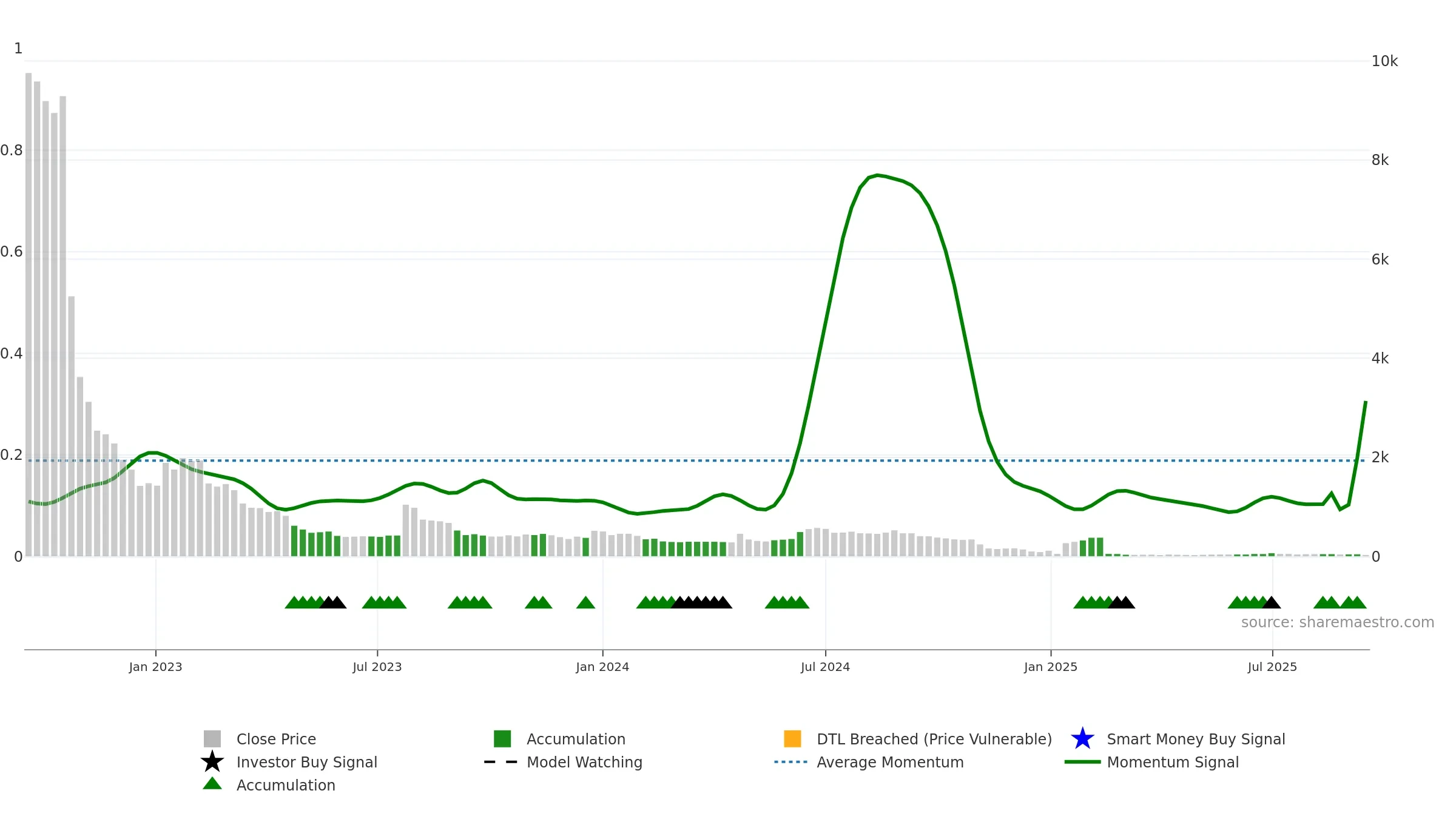Image resolution: width=1456 pixels, height=819 pixels.
Task: Click the 10k right axis label
Action: pyautogui.click(x=1384, y=61)
